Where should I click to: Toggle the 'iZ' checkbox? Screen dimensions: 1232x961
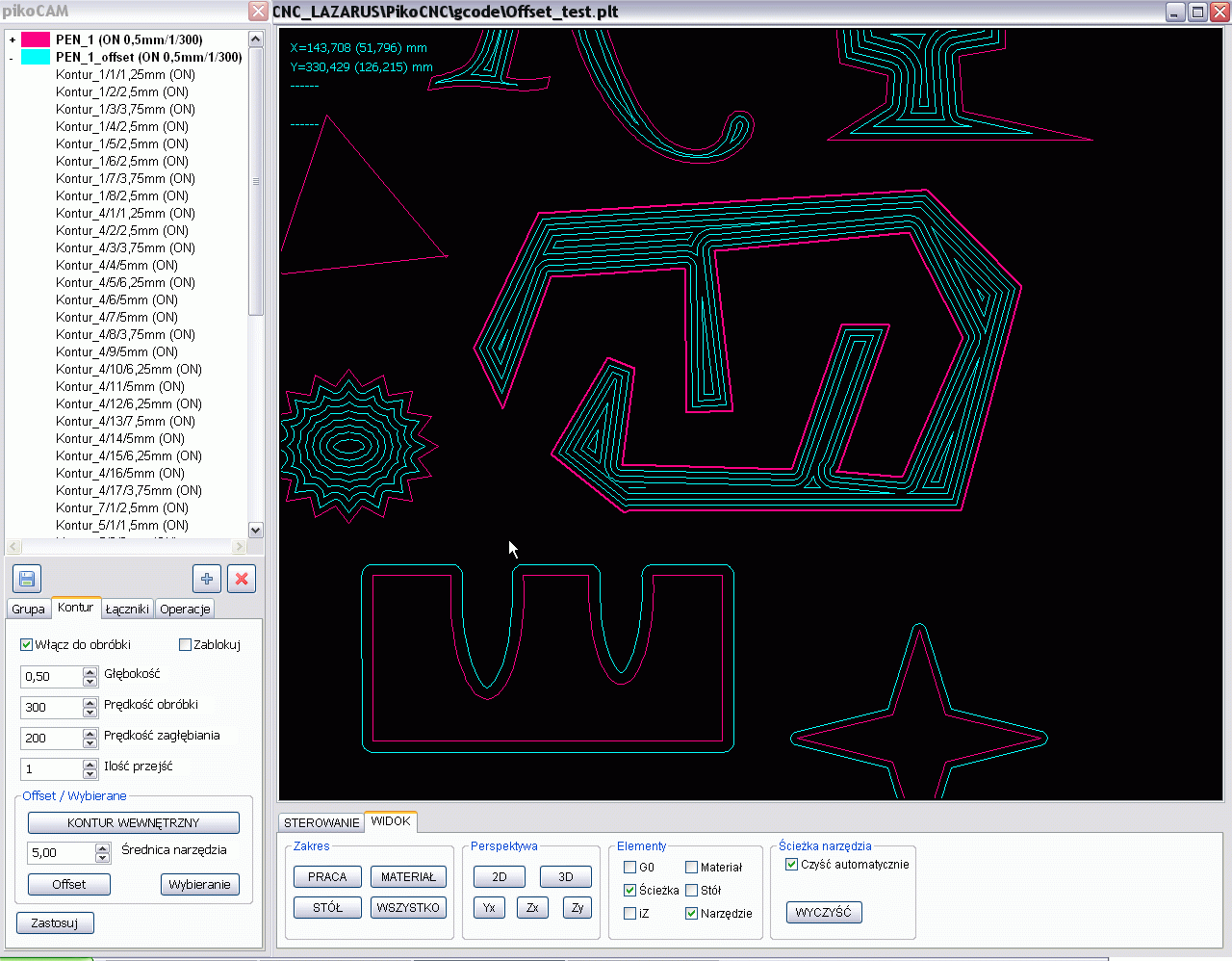pos(630,913)
